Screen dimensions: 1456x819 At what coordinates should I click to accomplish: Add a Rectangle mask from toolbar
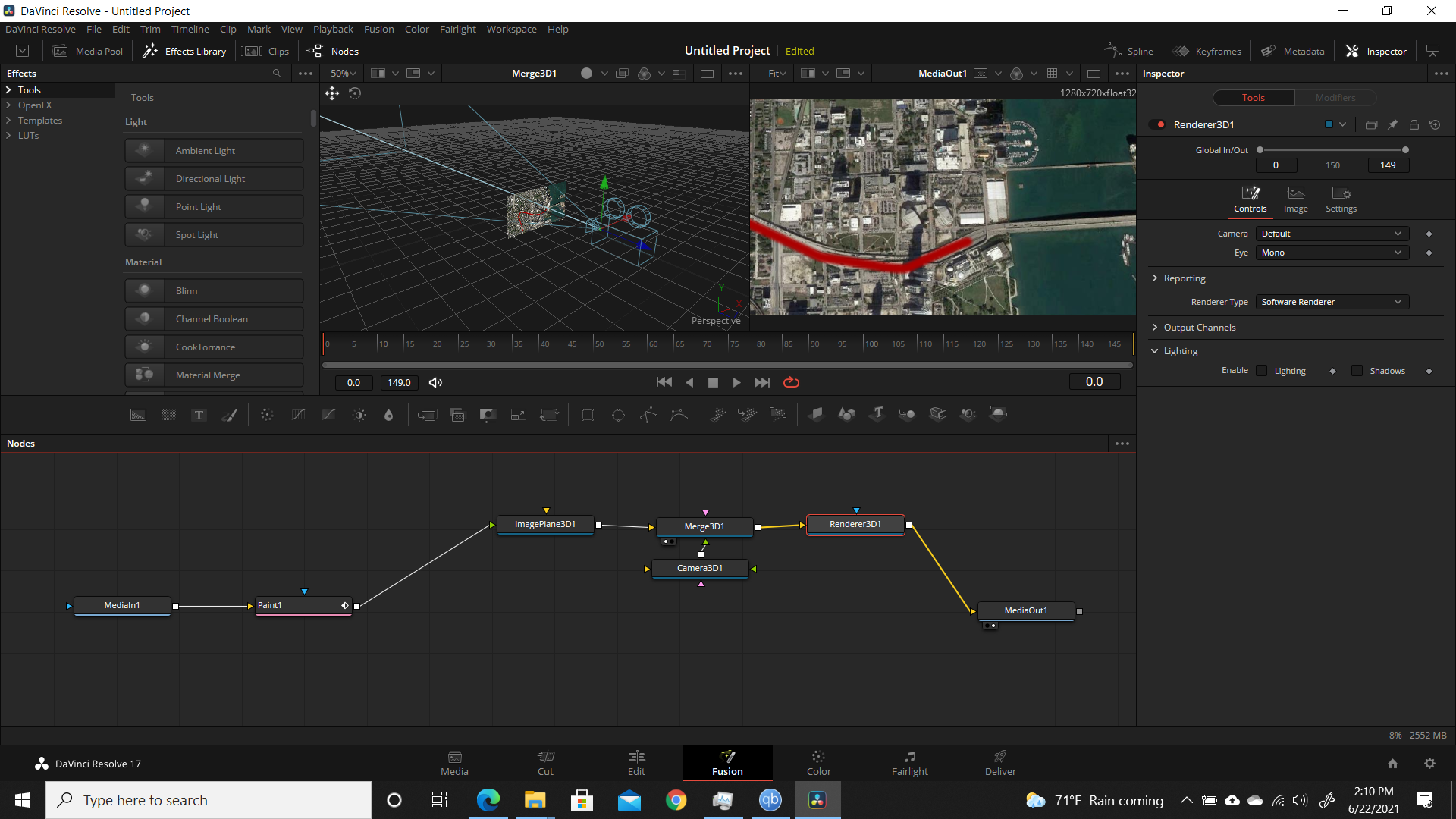(x=588, y=415)
